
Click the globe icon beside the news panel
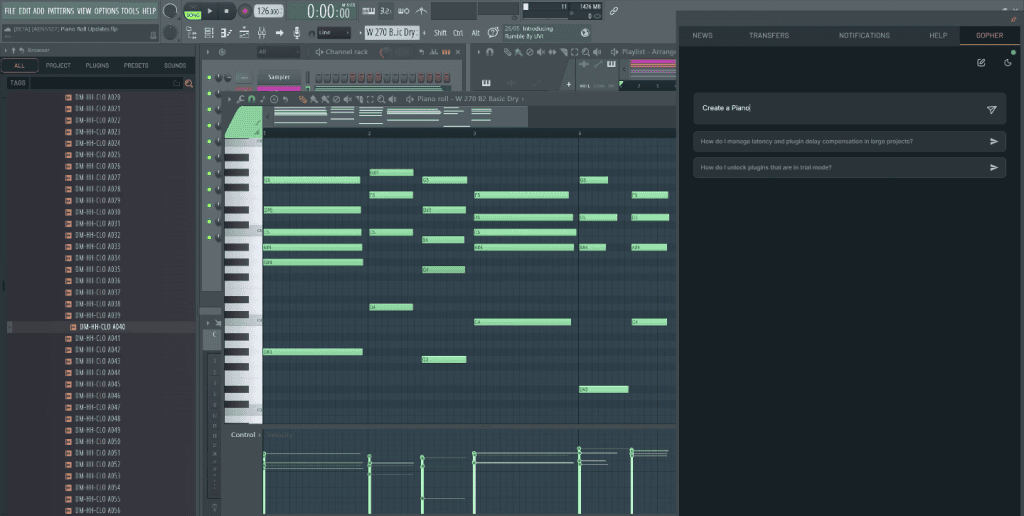(585, 33)
